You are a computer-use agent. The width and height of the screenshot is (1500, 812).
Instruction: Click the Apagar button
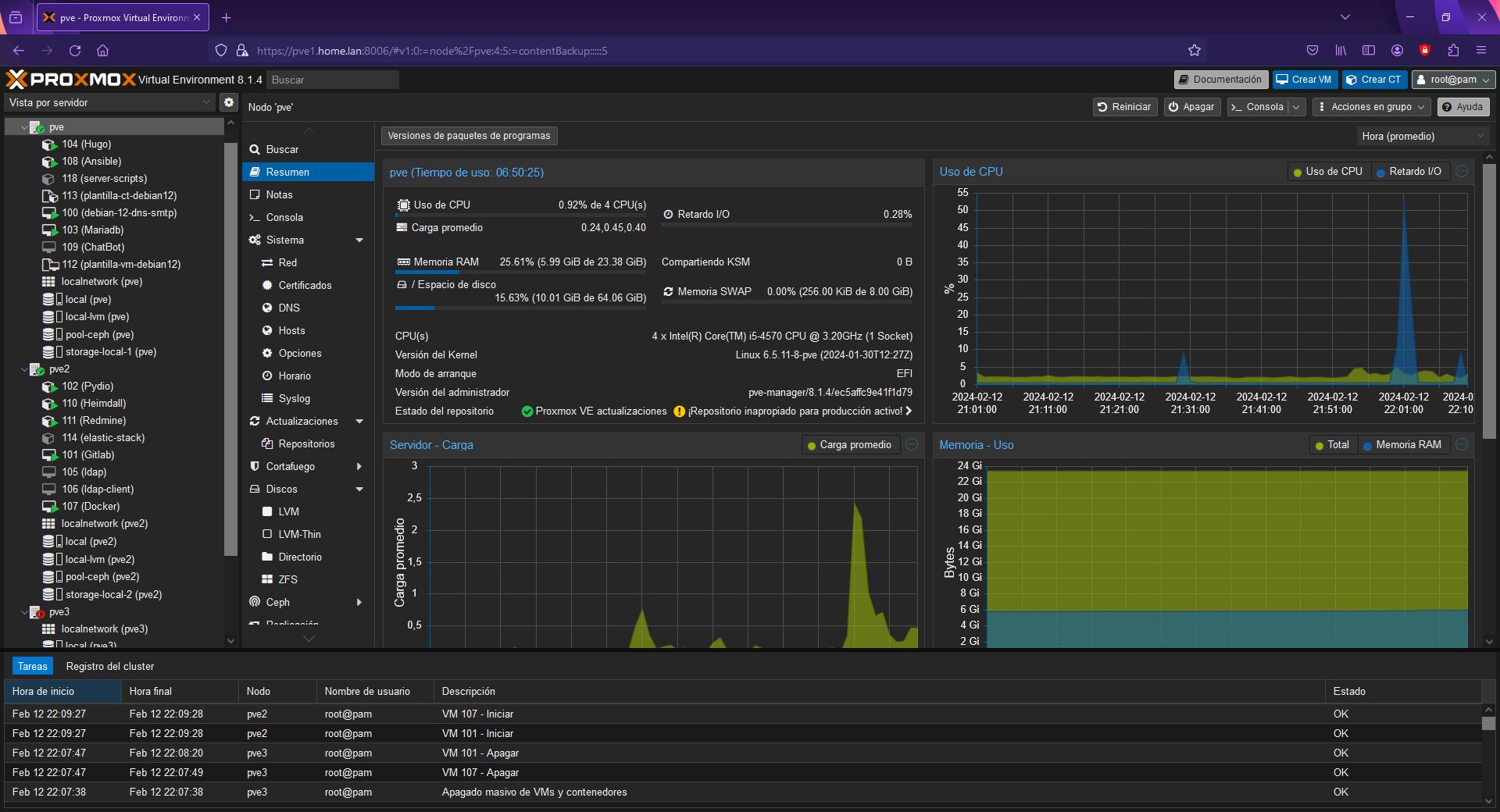click(1191, 107)
